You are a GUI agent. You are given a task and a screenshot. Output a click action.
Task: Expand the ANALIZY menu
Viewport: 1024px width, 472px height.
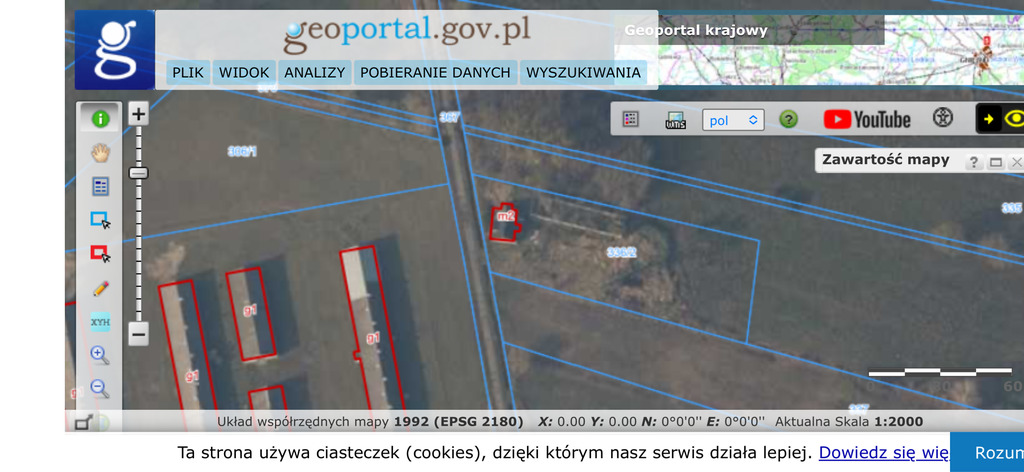pyautogui.click(x=314, y=72)
